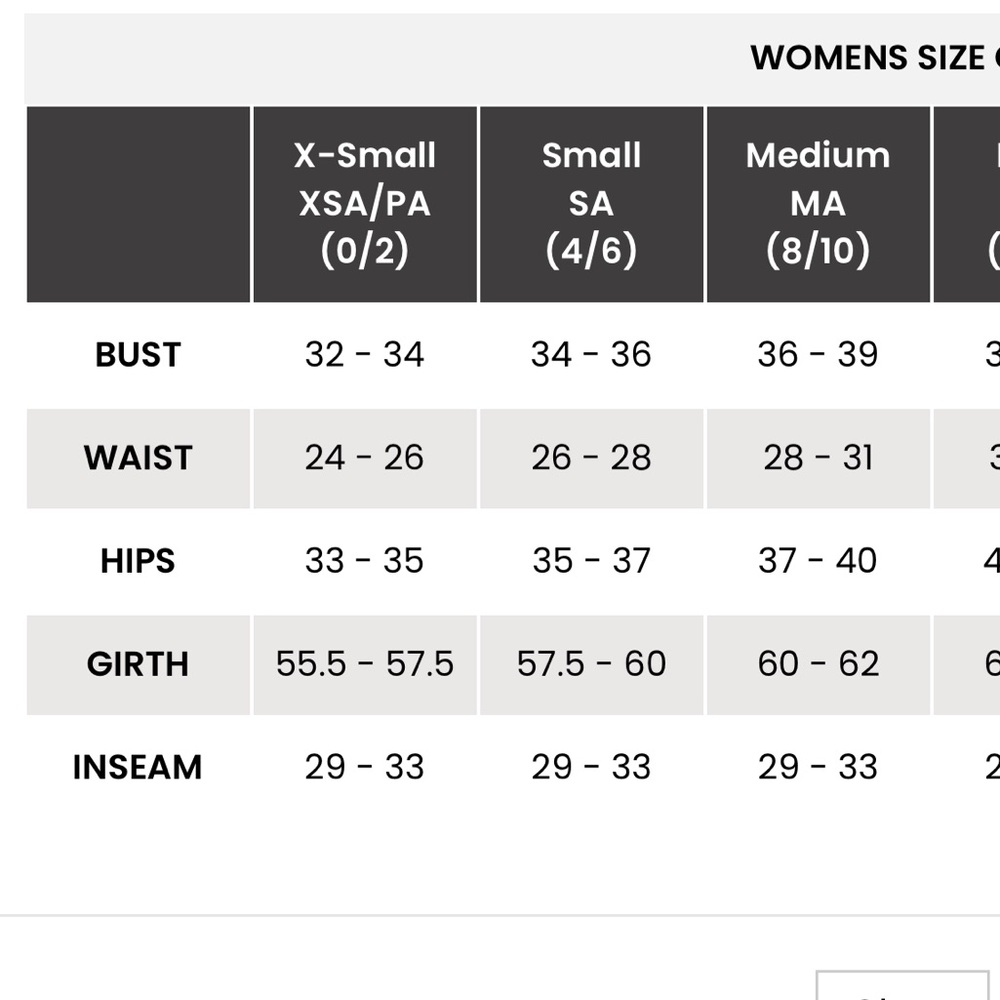
Task: Click the Medium waist value 28 - 31
Action: (818, 458)
